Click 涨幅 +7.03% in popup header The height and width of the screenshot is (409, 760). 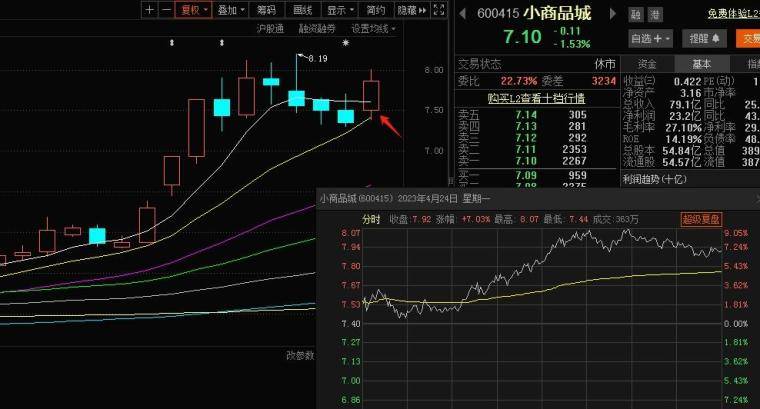463,220
